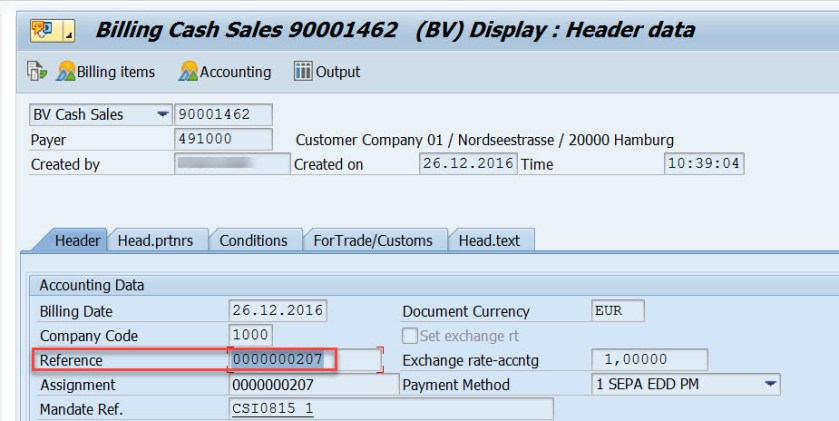
Task: Click the Assignment label
Action: pos(78,385)
